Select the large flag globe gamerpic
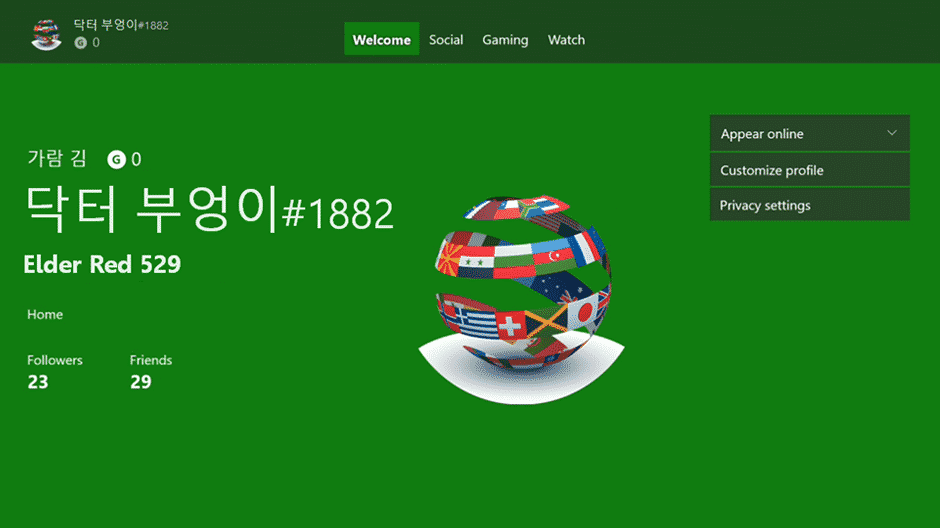Image resolution: width=940 pixels, height=528 pixels. click(522, 300)
